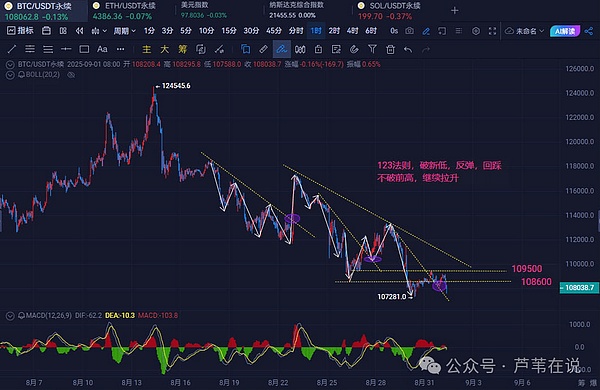
Task: Undo the last drawing action
Action: (x=408, y=49)
